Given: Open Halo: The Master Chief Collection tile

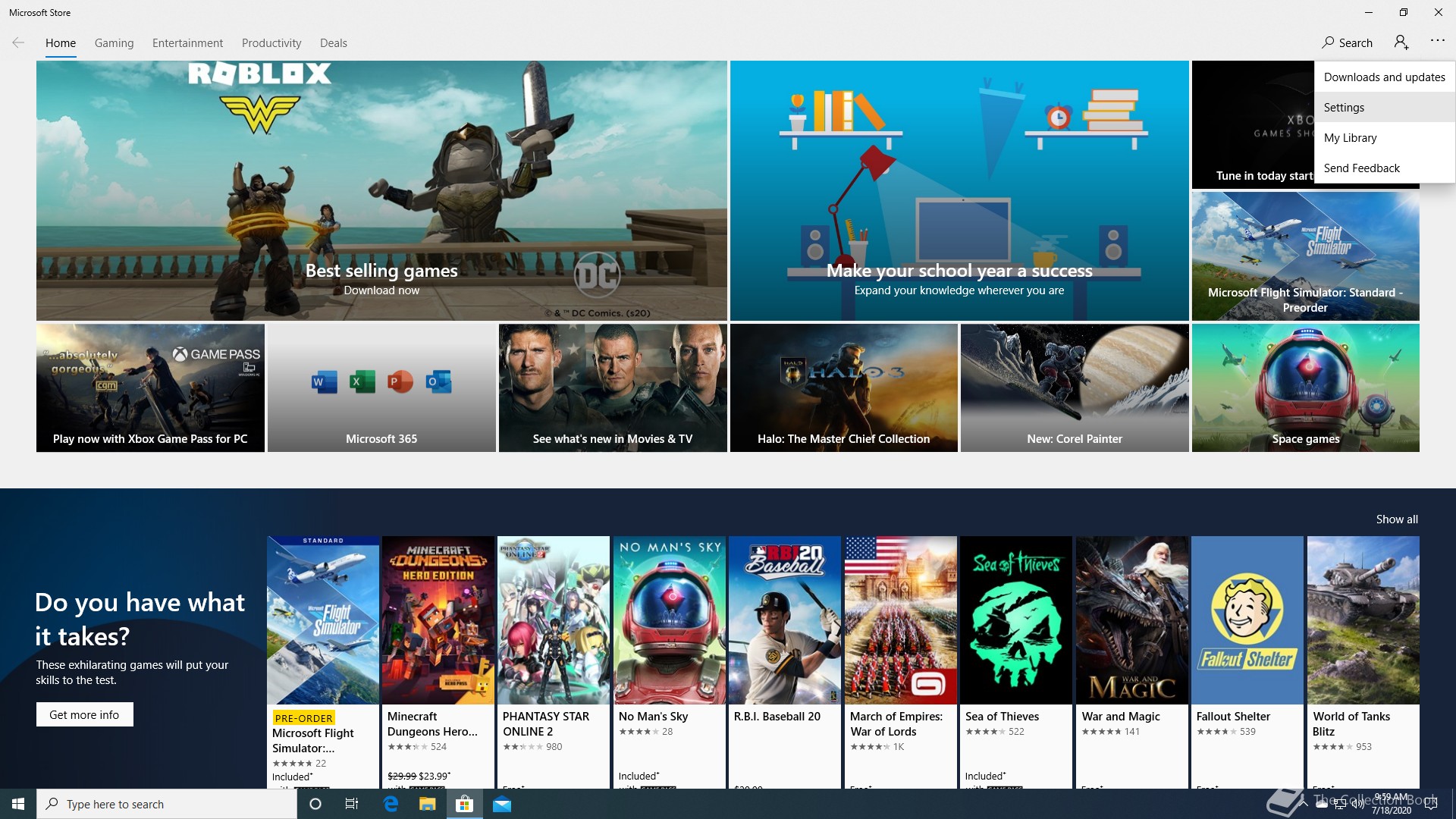Looking at the screenshot, I should [x=843, y=388].
